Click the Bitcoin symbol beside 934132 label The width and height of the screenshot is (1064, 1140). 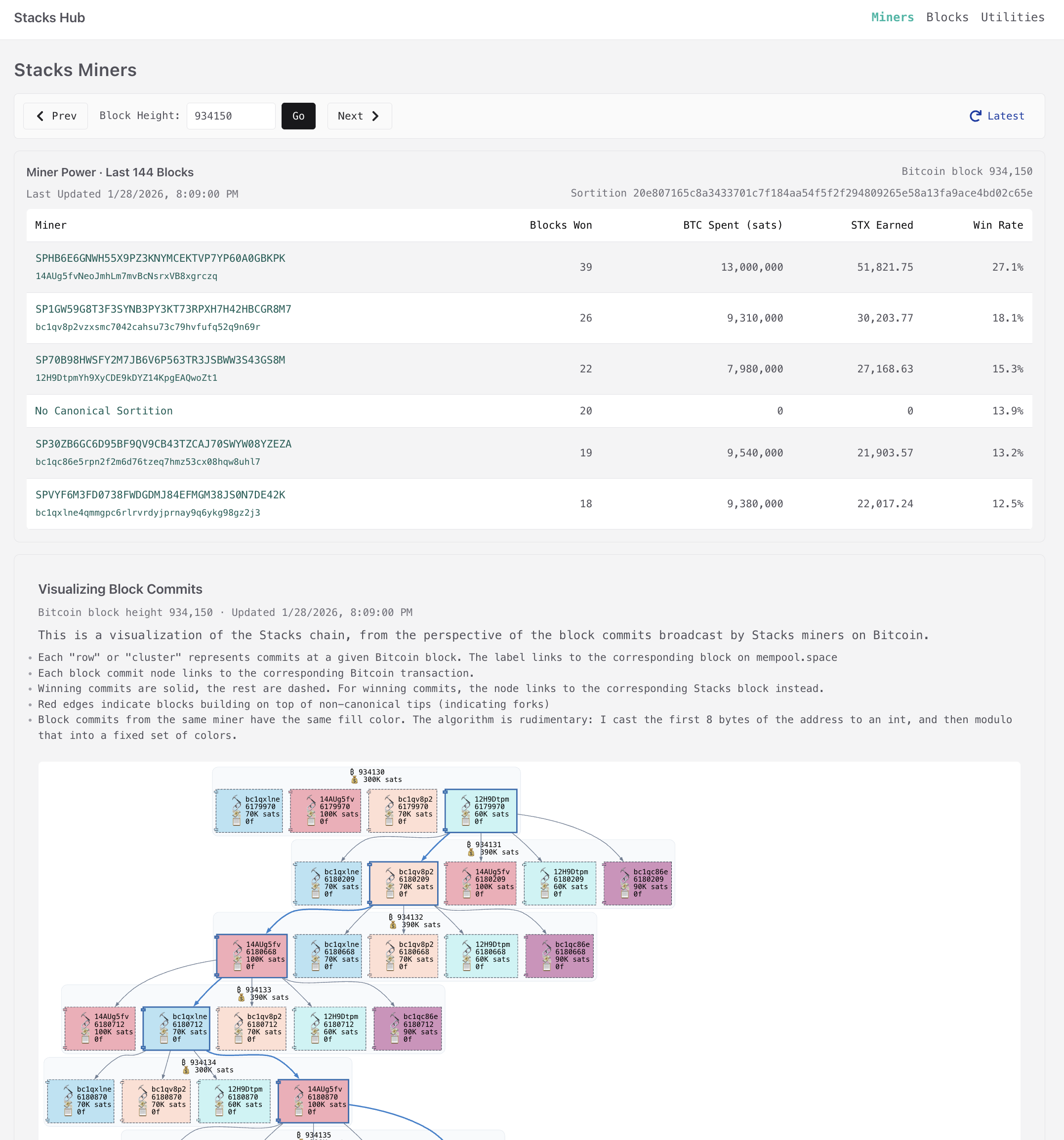[x=391, y=918]
